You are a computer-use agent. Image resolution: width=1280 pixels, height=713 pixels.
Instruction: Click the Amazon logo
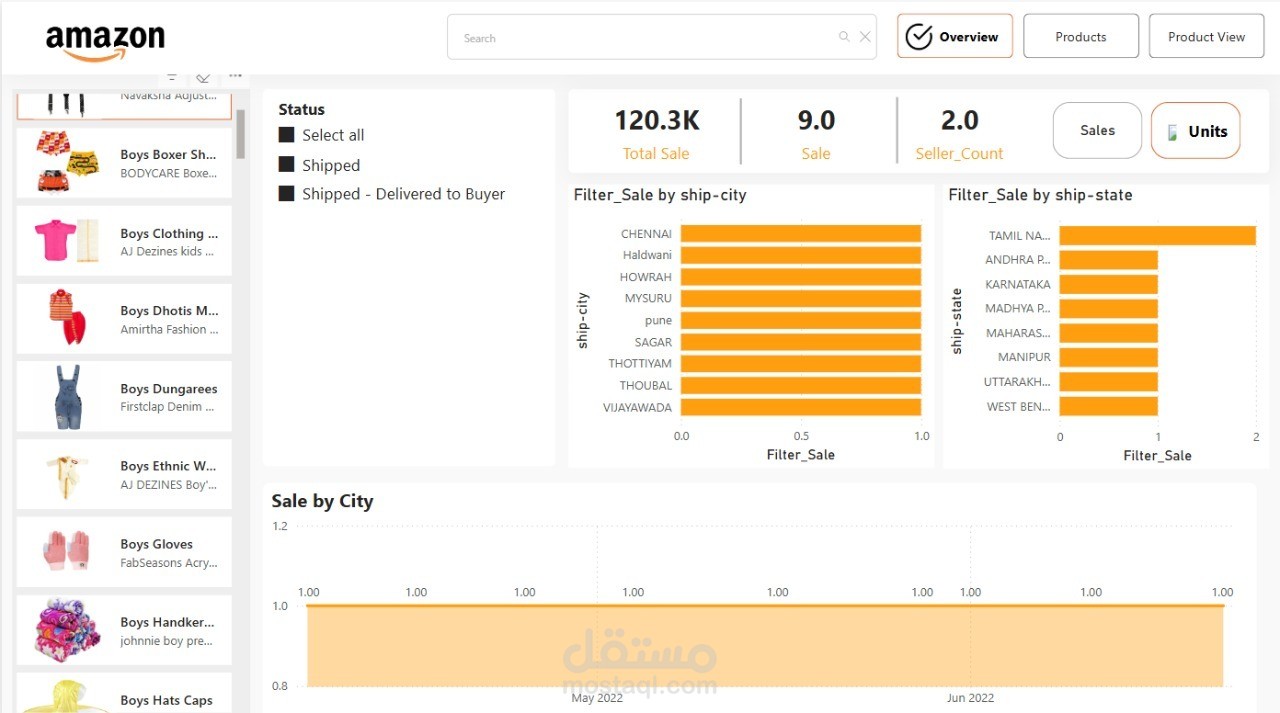pyautogui.click(x=105, y=36)
